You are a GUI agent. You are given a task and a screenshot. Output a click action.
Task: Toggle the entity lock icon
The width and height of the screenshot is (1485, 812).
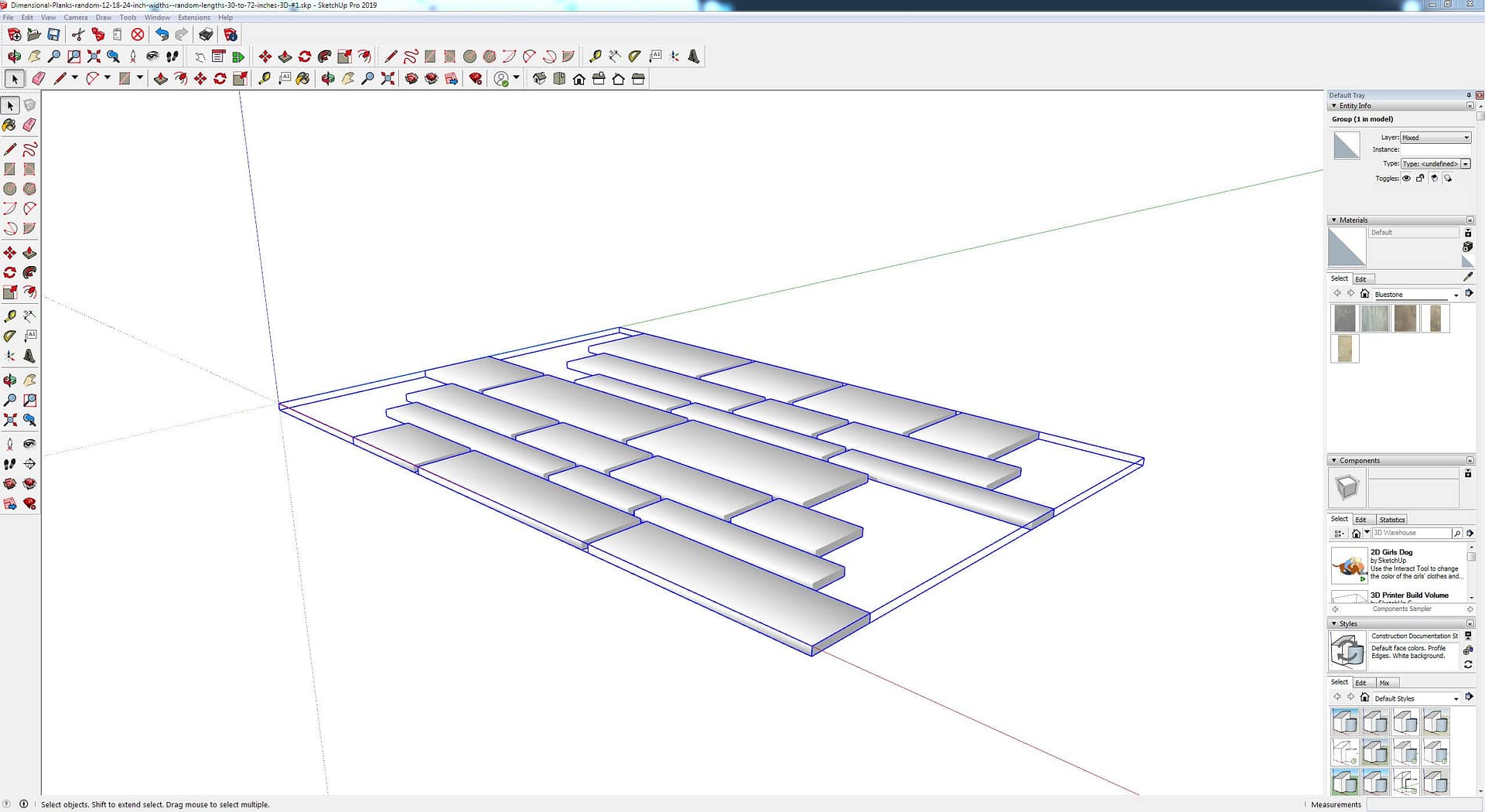[x=1420, y=179]
